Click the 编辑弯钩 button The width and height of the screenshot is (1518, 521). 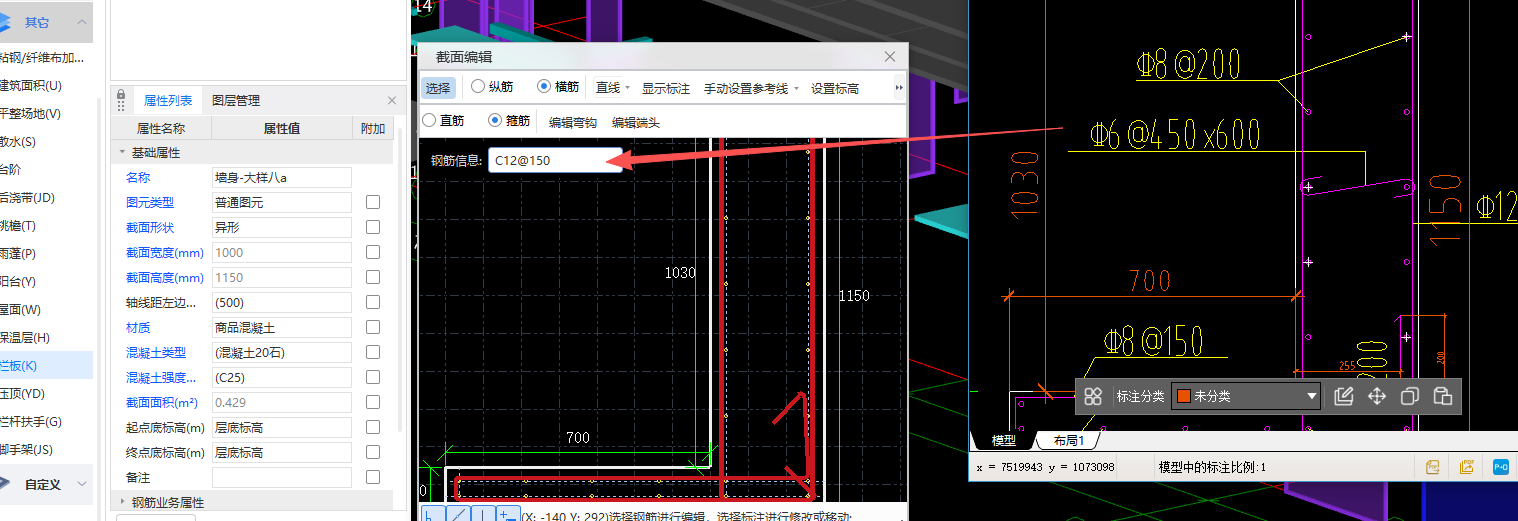point(573,122)
